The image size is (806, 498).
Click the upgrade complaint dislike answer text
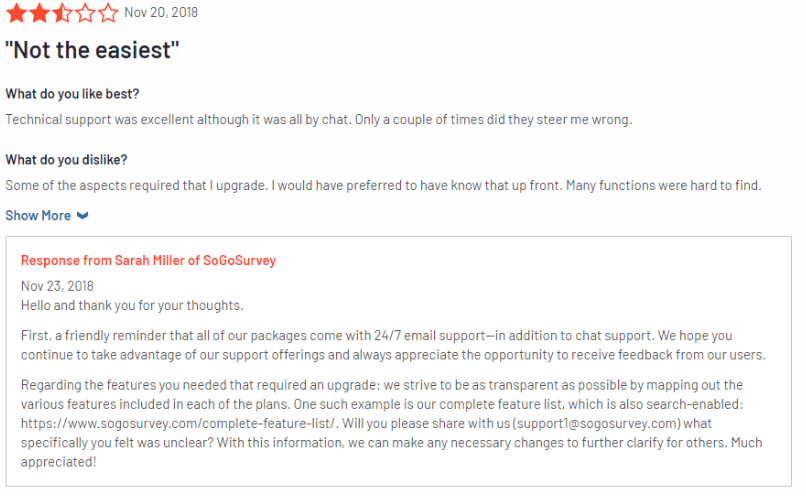click(x=383, y=186)
